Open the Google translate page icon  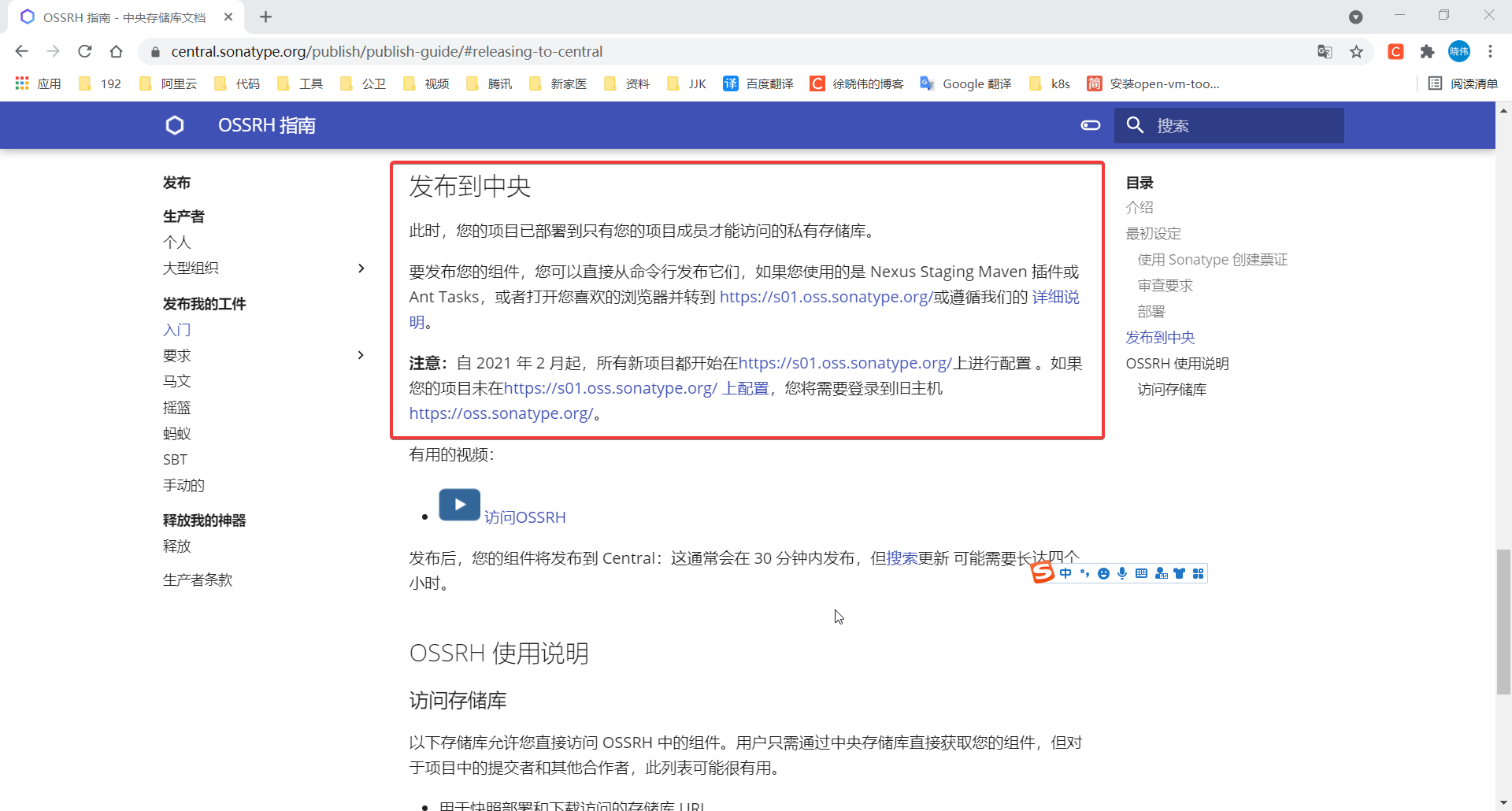pos(1325,51)
